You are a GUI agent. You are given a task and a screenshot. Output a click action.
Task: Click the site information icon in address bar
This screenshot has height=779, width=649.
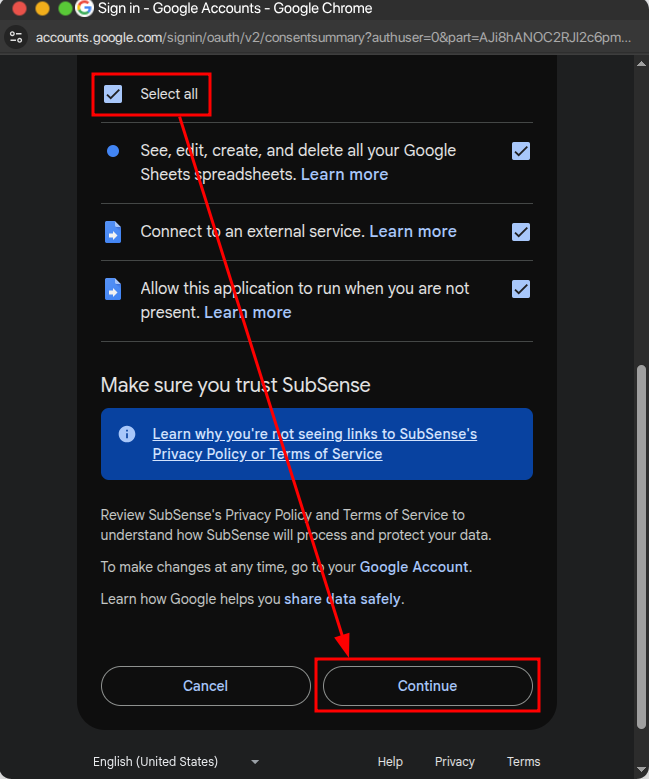tap(15, 38)
